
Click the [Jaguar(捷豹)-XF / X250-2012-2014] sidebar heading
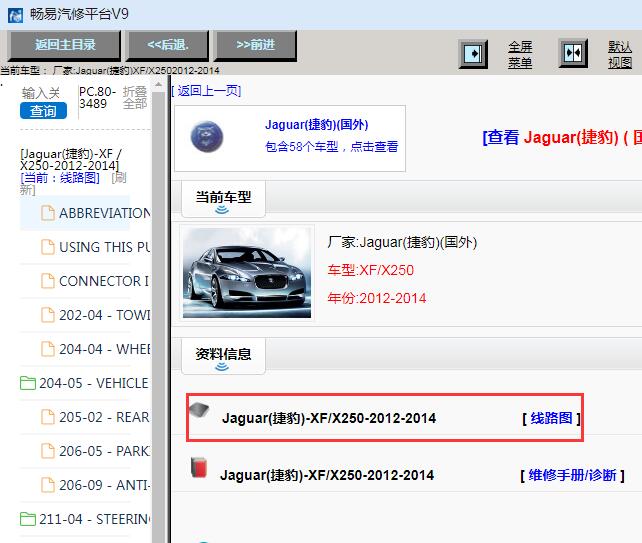tap(71, 159)
